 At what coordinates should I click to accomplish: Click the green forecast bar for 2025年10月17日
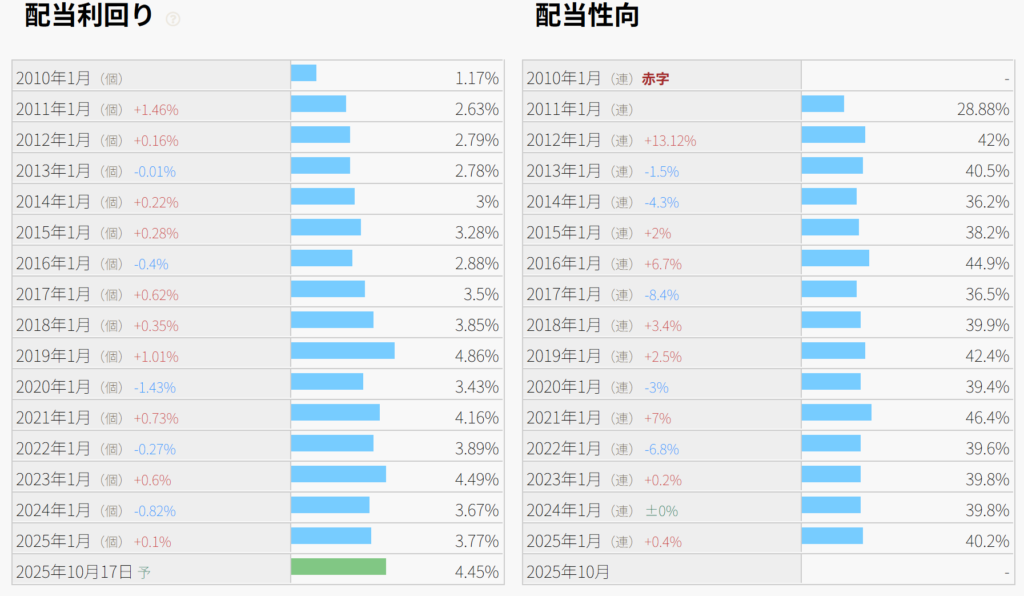click(338, 567)
